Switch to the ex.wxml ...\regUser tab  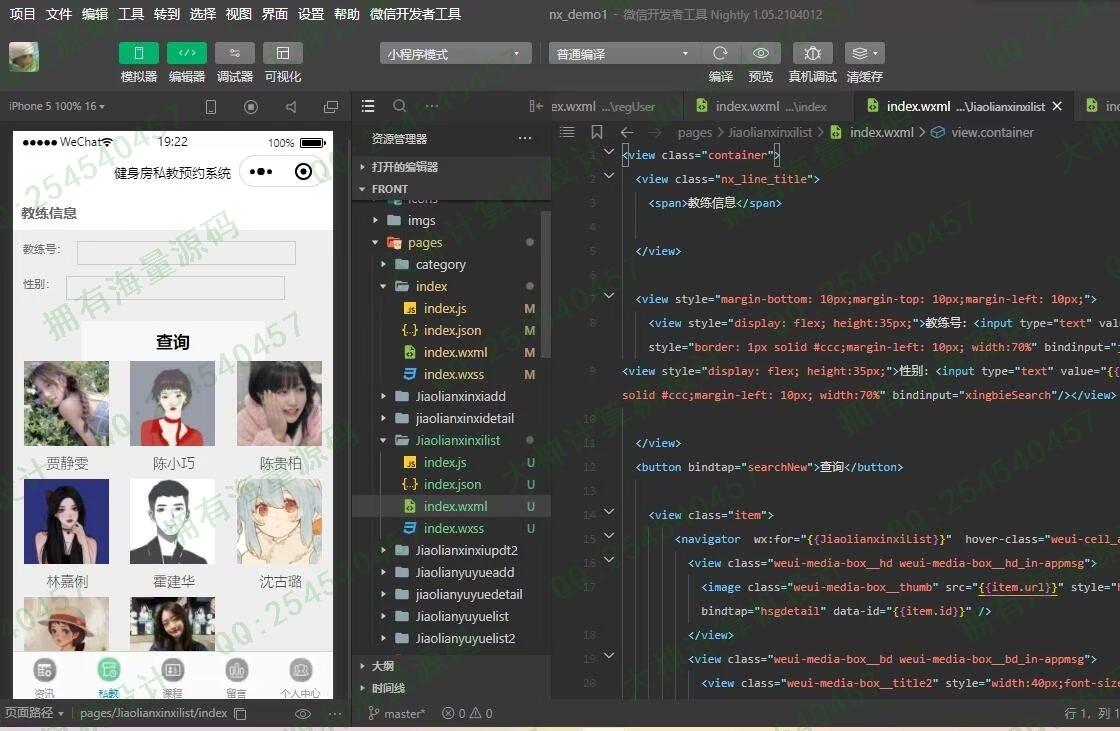tap(603, 106)
